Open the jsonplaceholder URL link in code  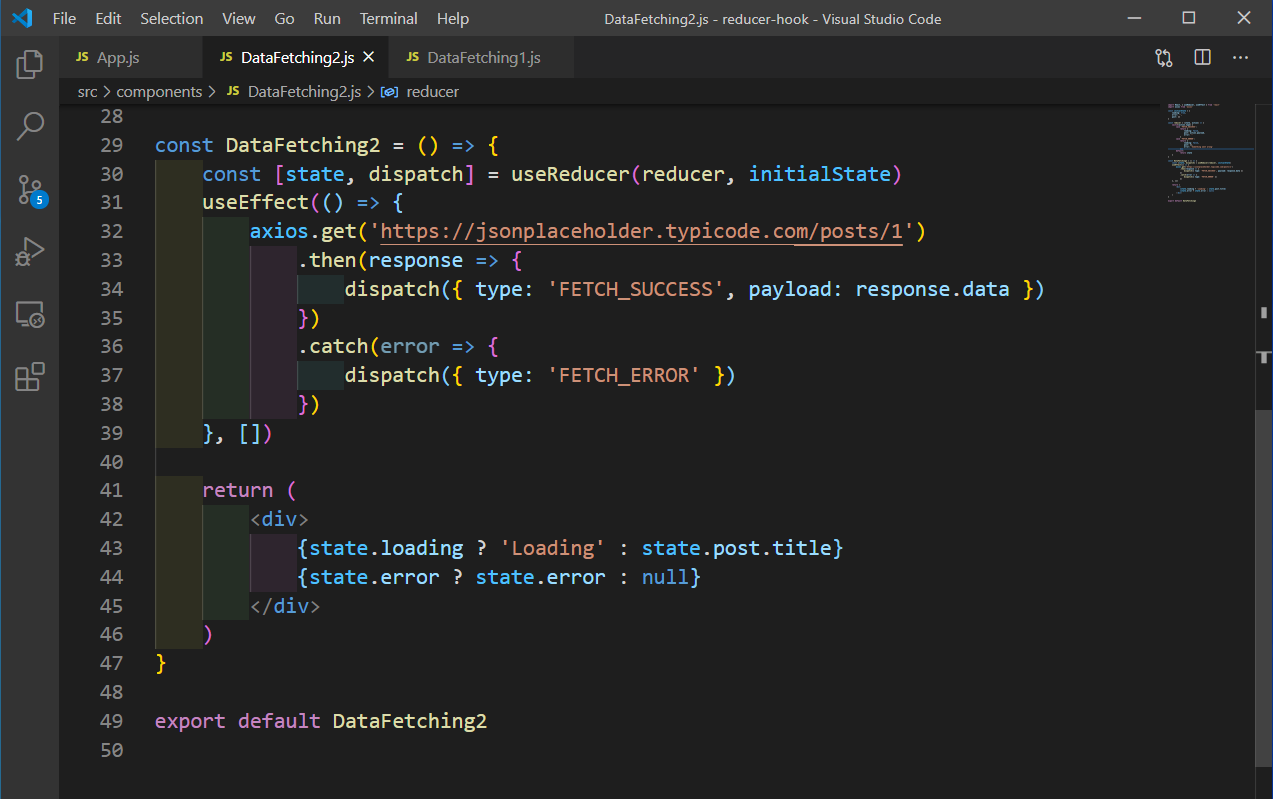coord(642,232)
